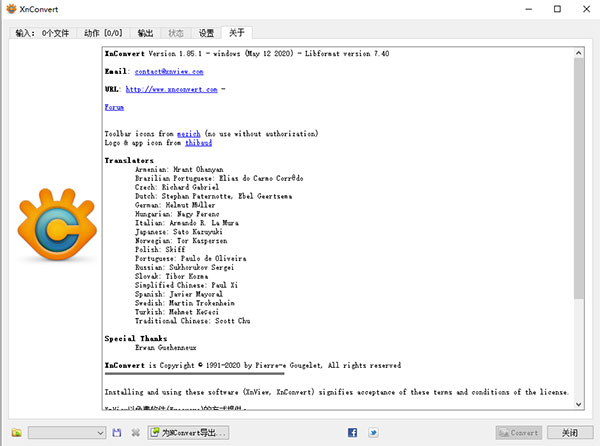600x446 pixels.
Task: Click the 'Translators' heading text
Action: tap(129, 161)
